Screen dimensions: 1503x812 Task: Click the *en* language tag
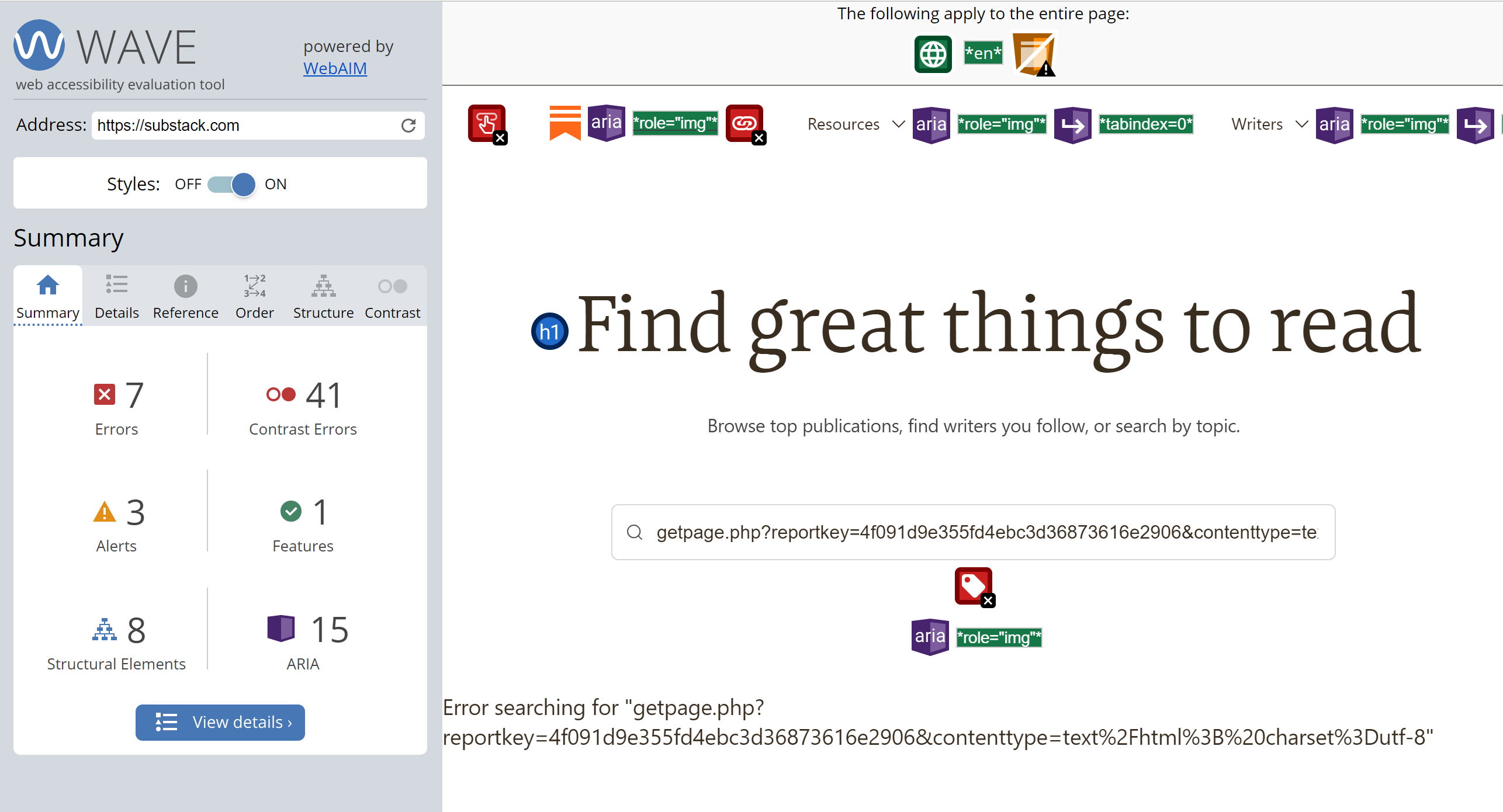[983, 53]
